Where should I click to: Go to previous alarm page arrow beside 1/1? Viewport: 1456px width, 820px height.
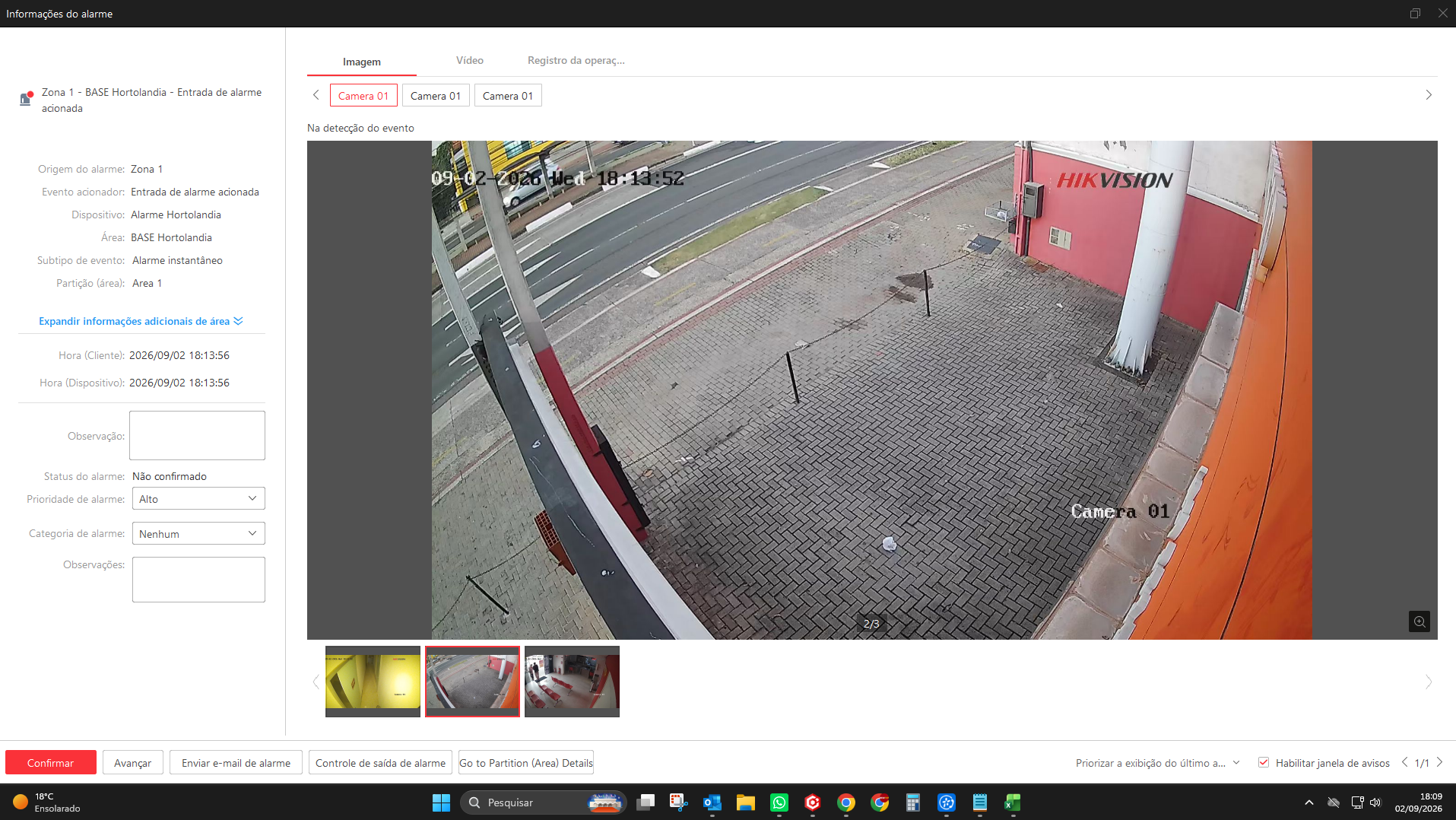click(1404, 762)
